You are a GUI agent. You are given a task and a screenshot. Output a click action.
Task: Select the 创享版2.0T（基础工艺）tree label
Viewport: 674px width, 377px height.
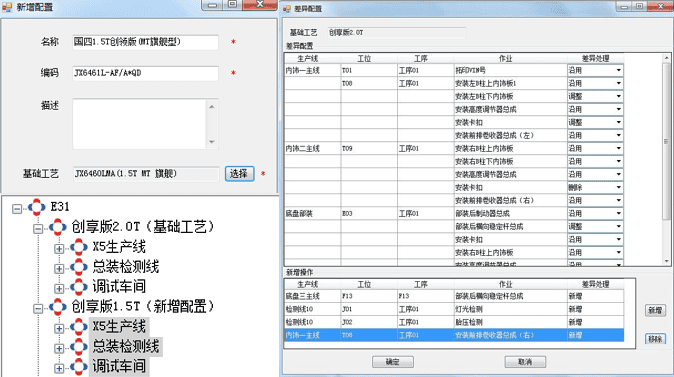coord(143,227)
